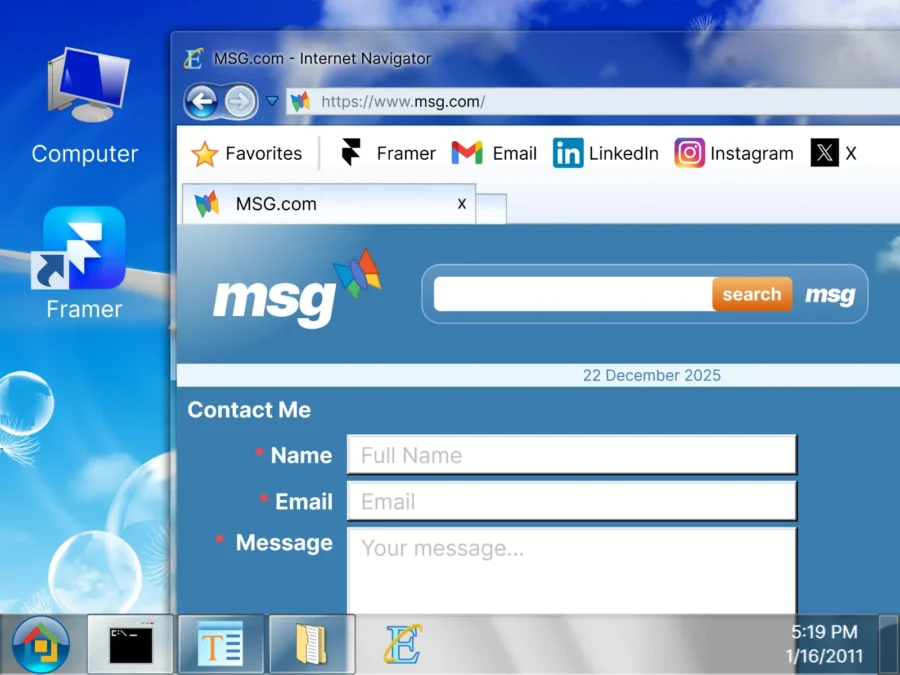900x675 pixels.
Task: Click the MSG site icon in address bar
Action: tap(300, 102)
